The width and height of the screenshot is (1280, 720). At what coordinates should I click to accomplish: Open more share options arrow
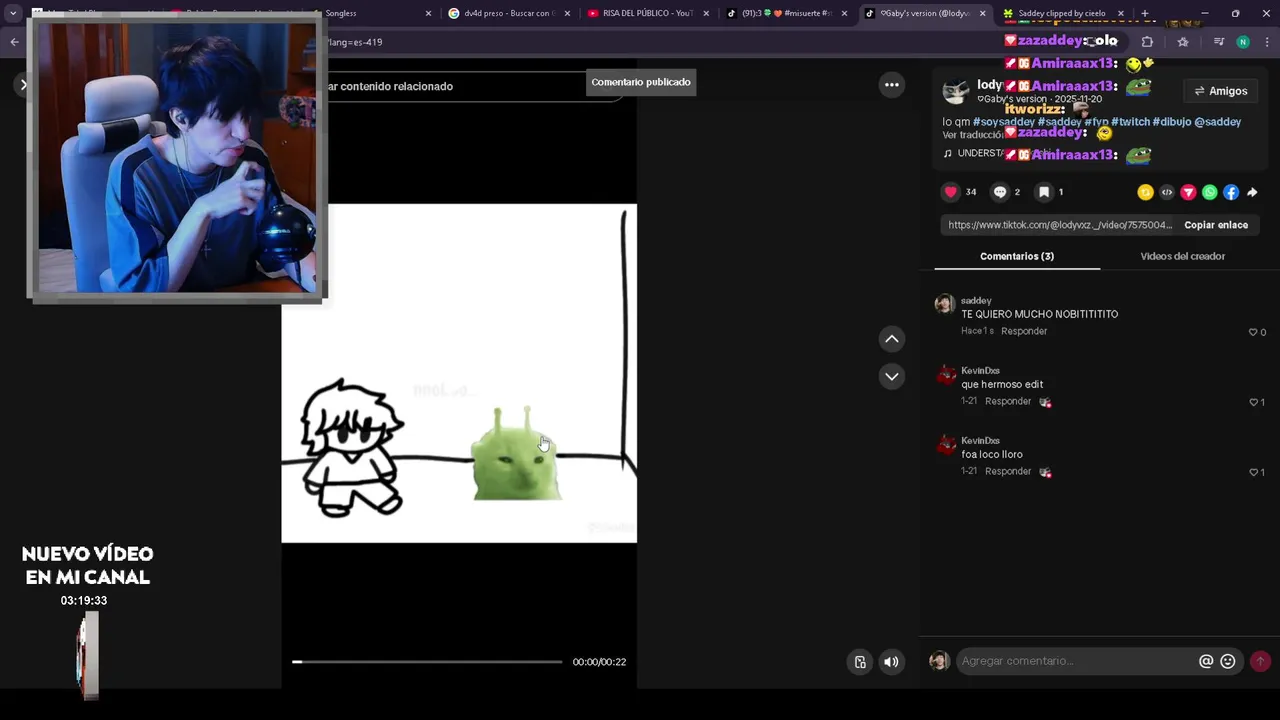(1252, 192)
